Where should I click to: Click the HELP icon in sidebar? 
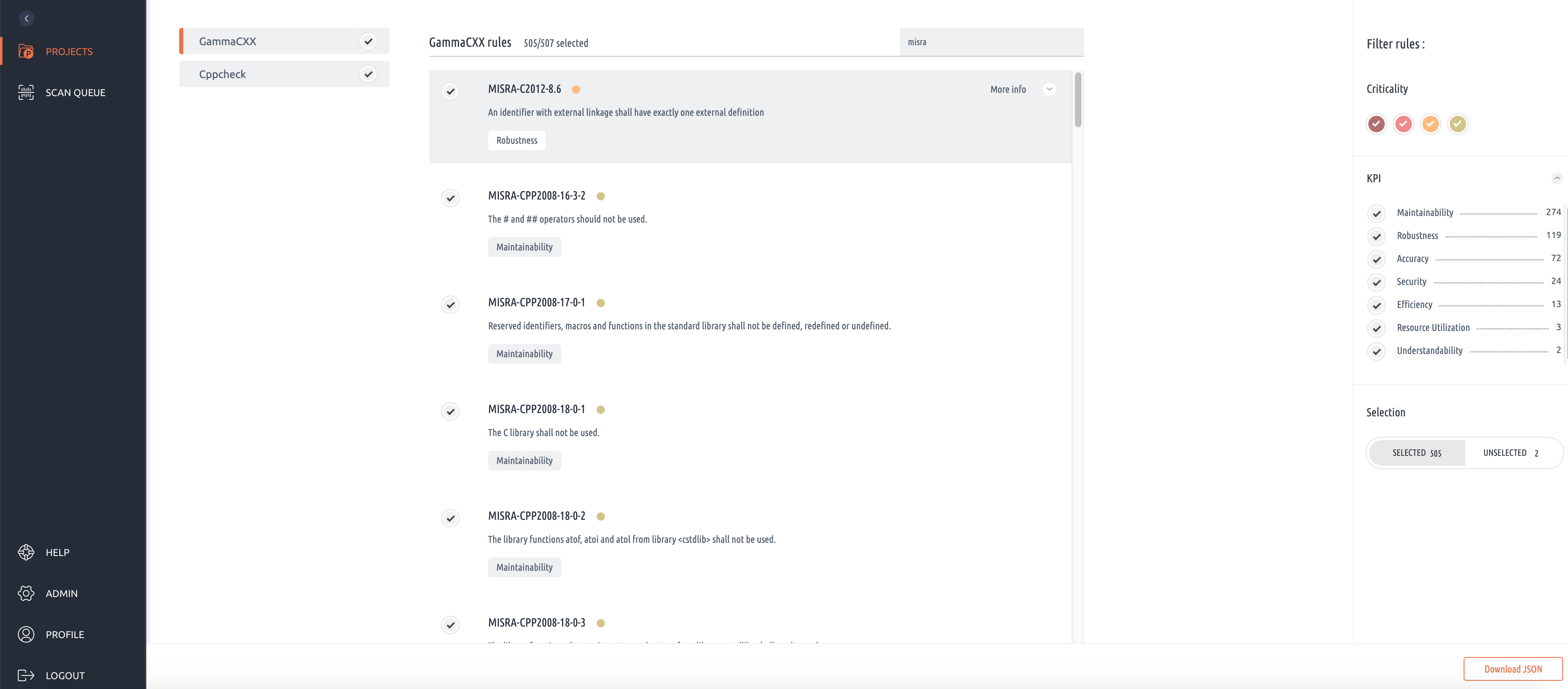point(27,552)
